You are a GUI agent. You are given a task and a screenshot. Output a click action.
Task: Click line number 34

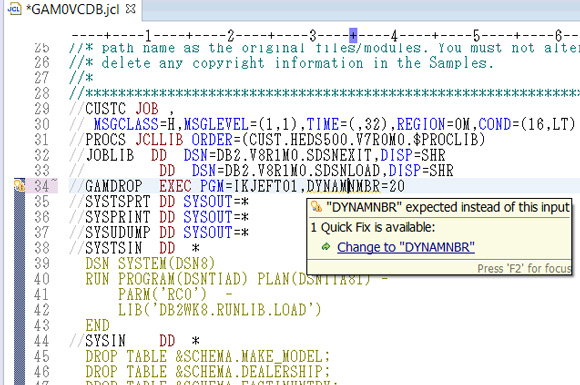tap(42, 186)
